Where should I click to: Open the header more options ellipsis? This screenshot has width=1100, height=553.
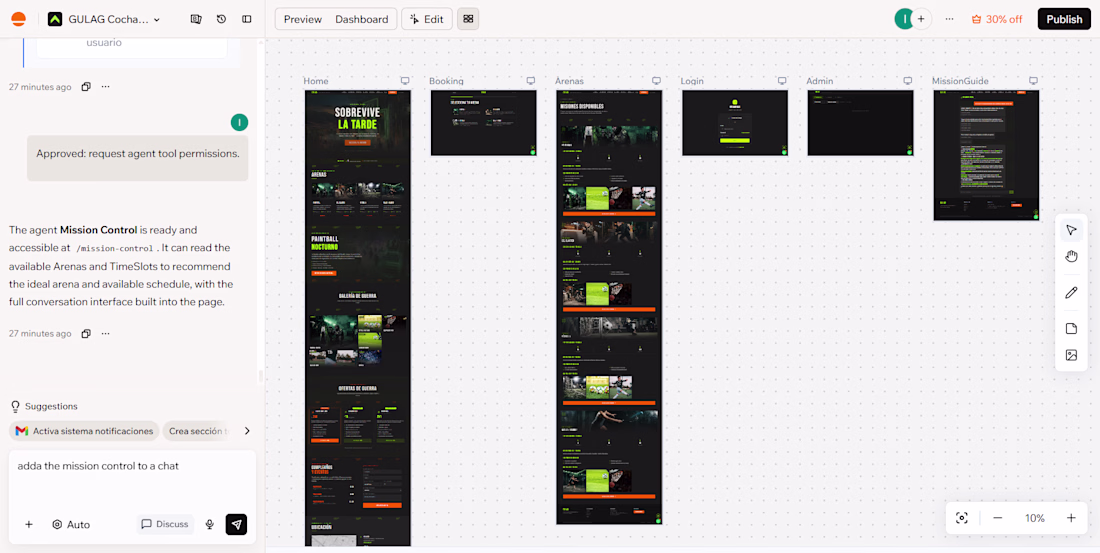coord(950,20)
